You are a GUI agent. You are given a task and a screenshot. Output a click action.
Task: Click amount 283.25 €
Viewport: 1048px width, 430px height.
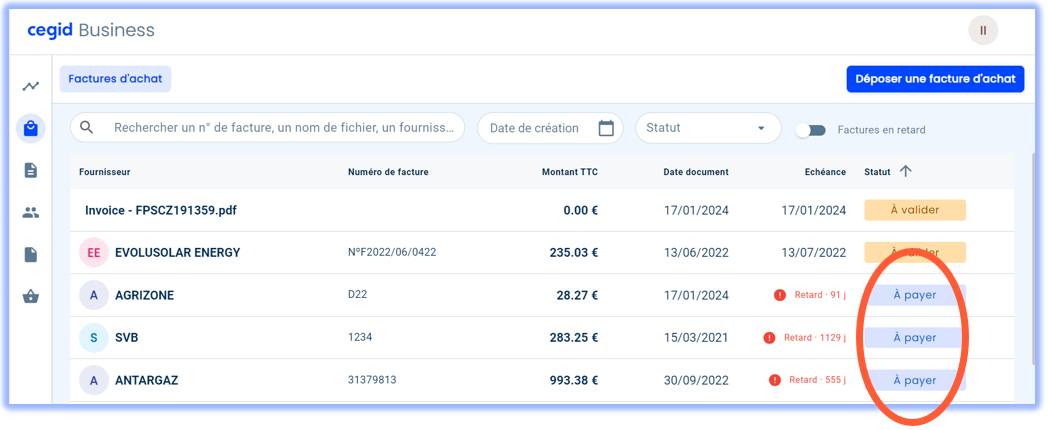(x=574, y=338)
